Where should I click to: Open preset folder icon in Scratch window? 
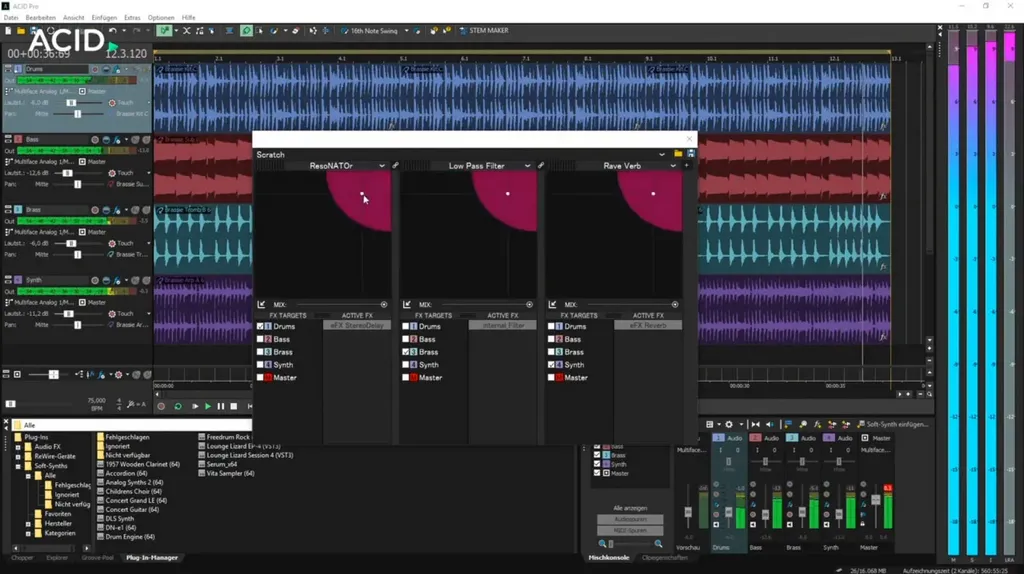click(x=678, y=154)
